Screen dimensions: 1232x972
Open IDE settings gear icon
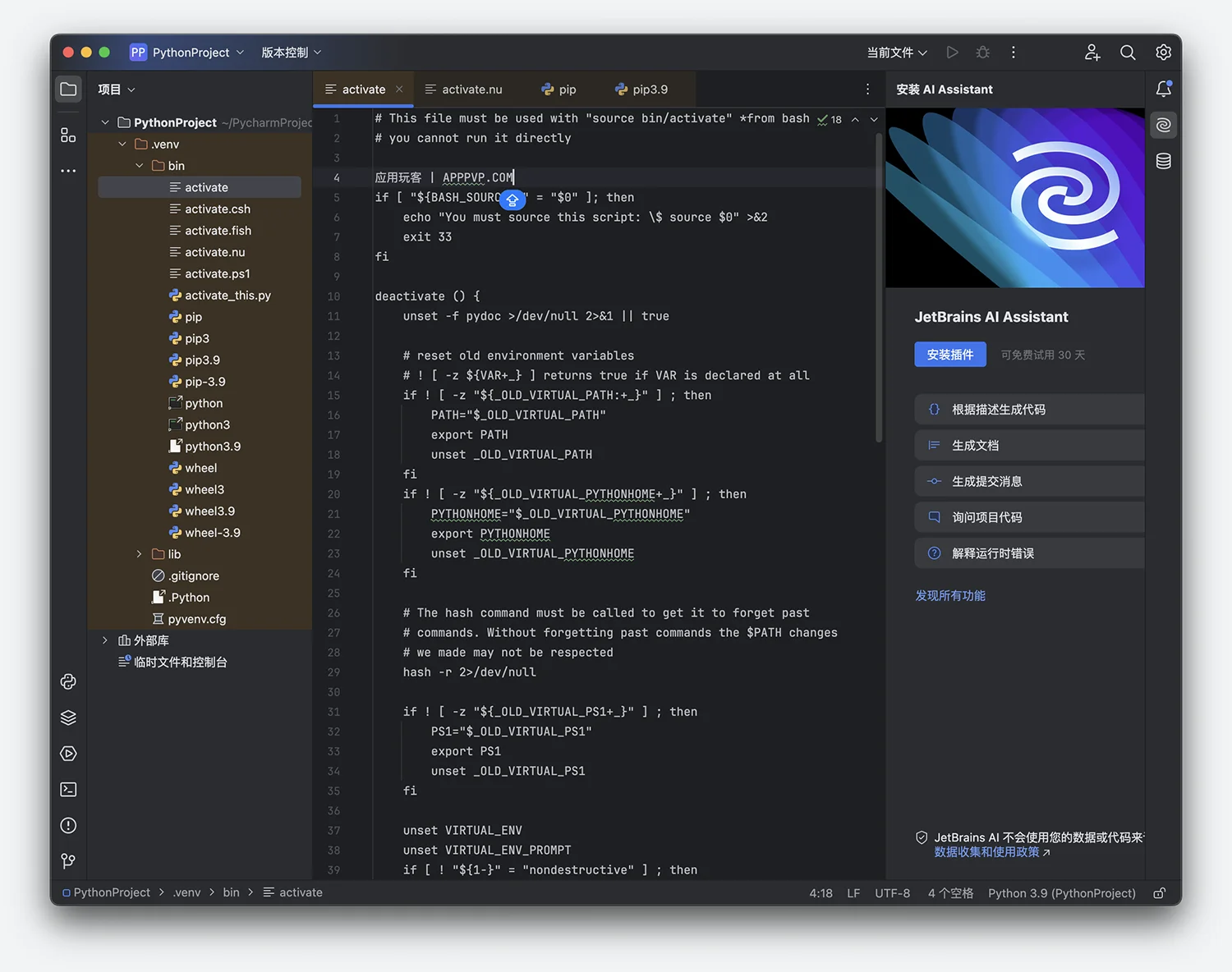1163,52
